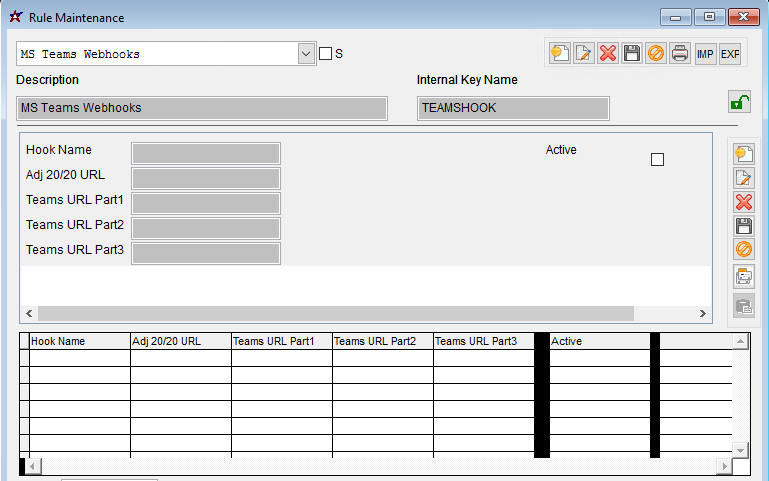Click Teams URL Part3 column header in grid
769x481 pixels.
click(x=484, y=341)
